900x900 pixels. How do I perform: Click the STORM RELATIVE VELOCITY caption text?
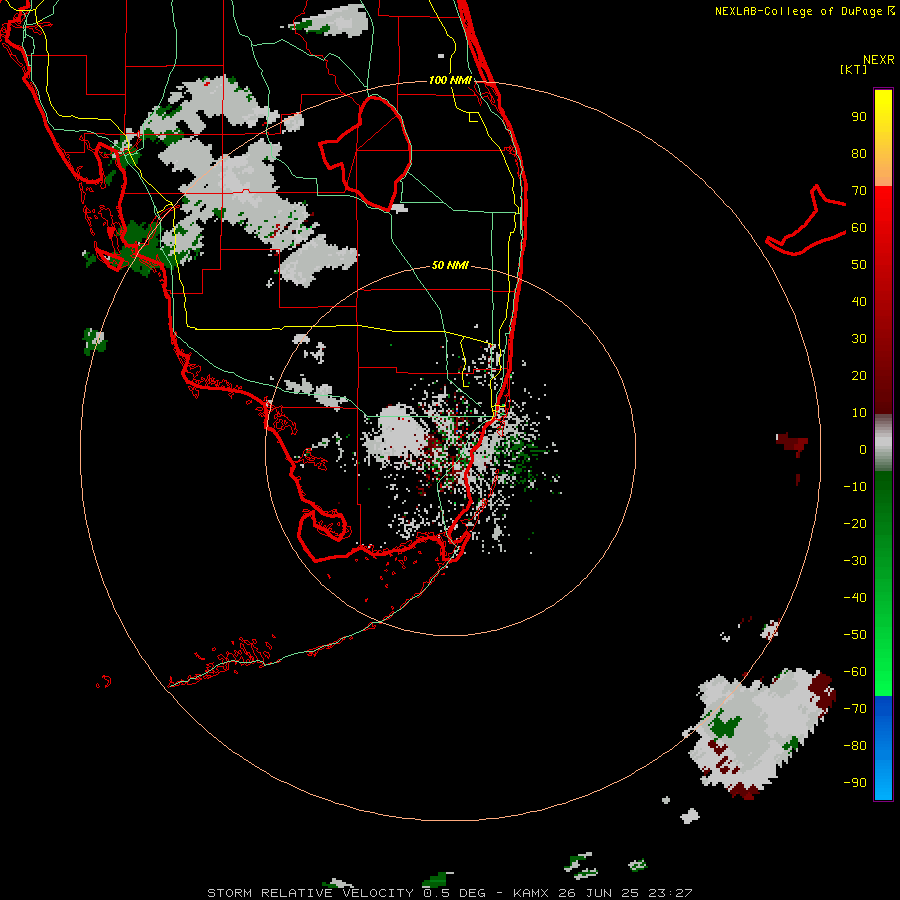pos(310,893)
